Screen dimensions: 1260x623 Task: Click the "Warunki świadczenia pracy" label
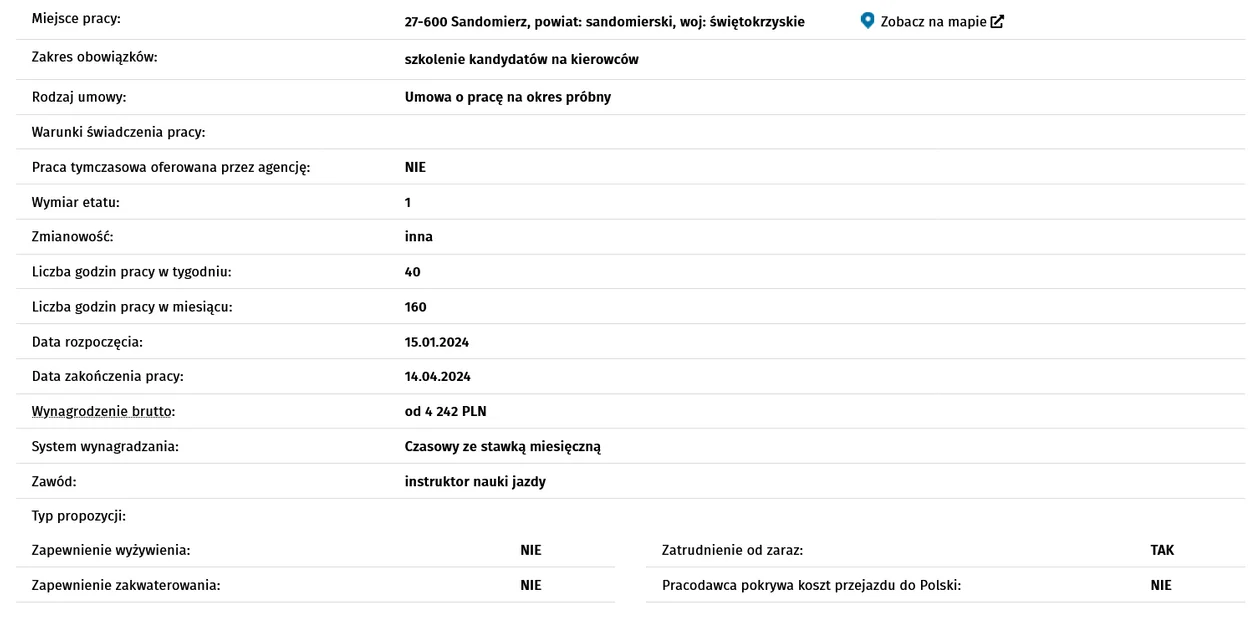tap(118, 132)
